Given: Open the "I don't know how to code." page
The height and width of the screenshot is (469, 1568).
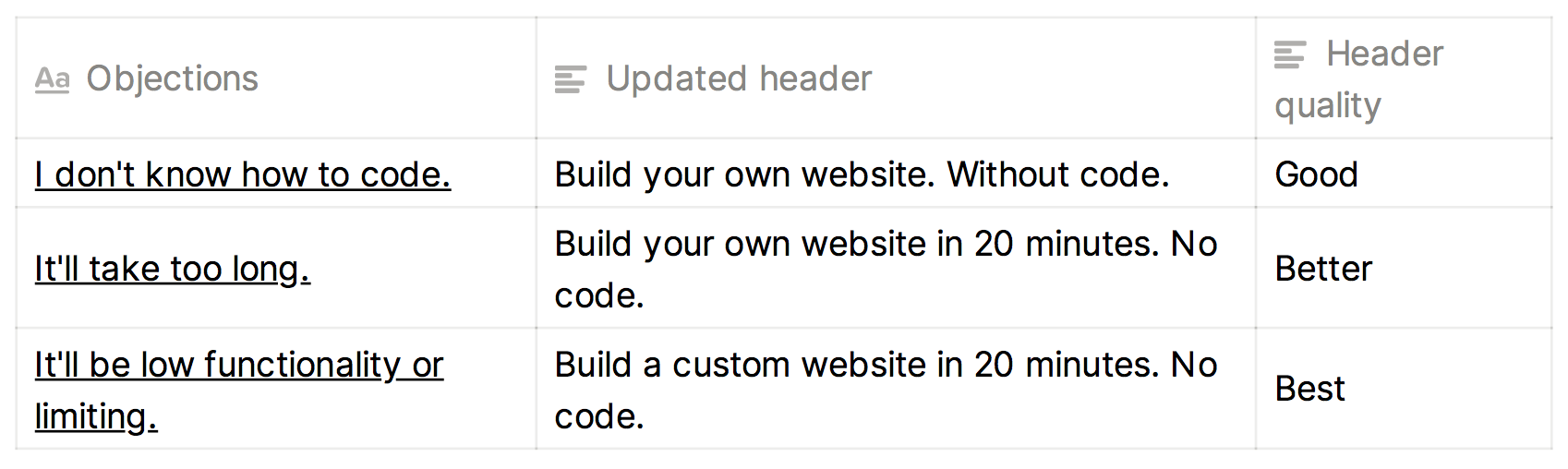Looking at the screenshot, I should pos(242,174).
